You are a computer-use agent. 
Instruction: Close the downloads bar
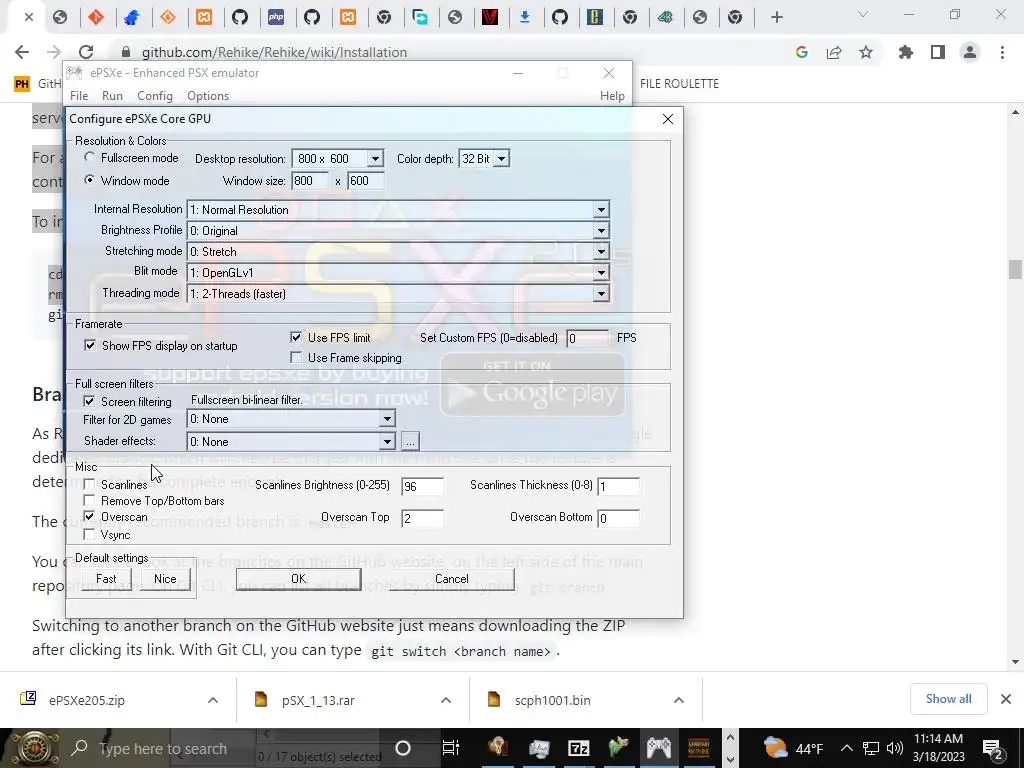click(1006, 699)
